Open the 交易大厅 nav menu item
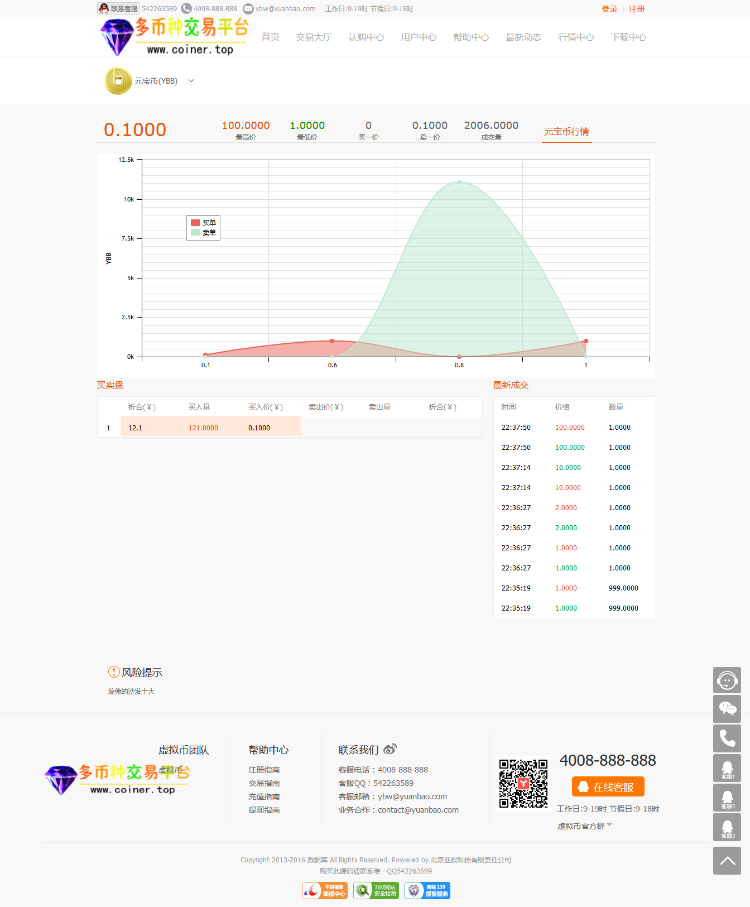The image size is (750, 907). click(x=313, y=37)
